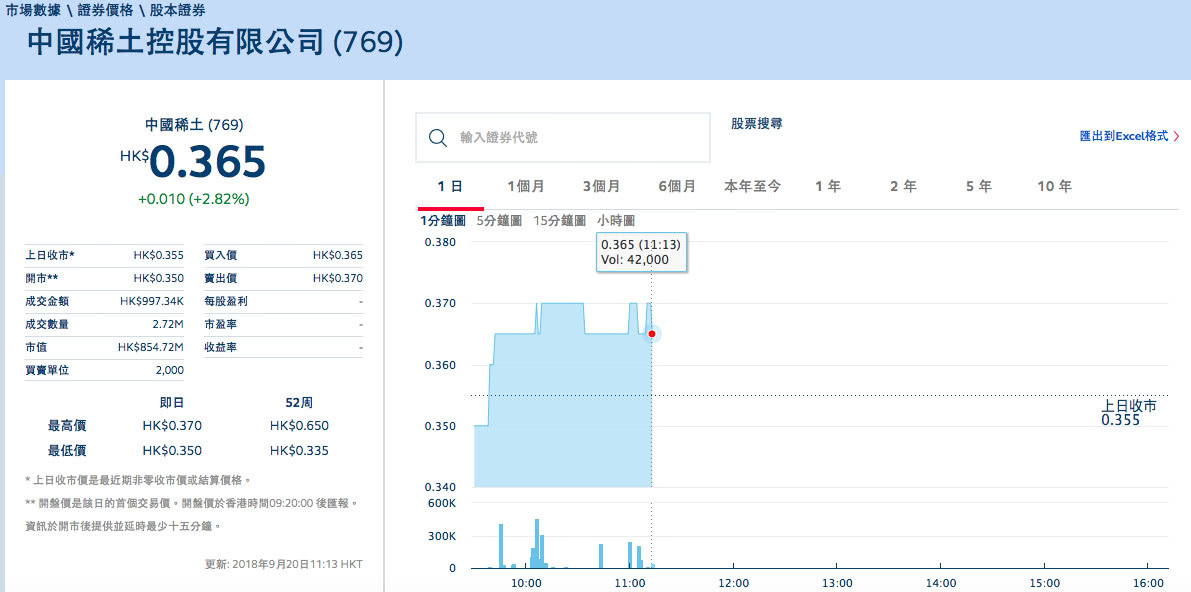Select the 6個月 range tab
This screenshot has height=592, width=1191.
pyautogui.click(x=677, y=187)
